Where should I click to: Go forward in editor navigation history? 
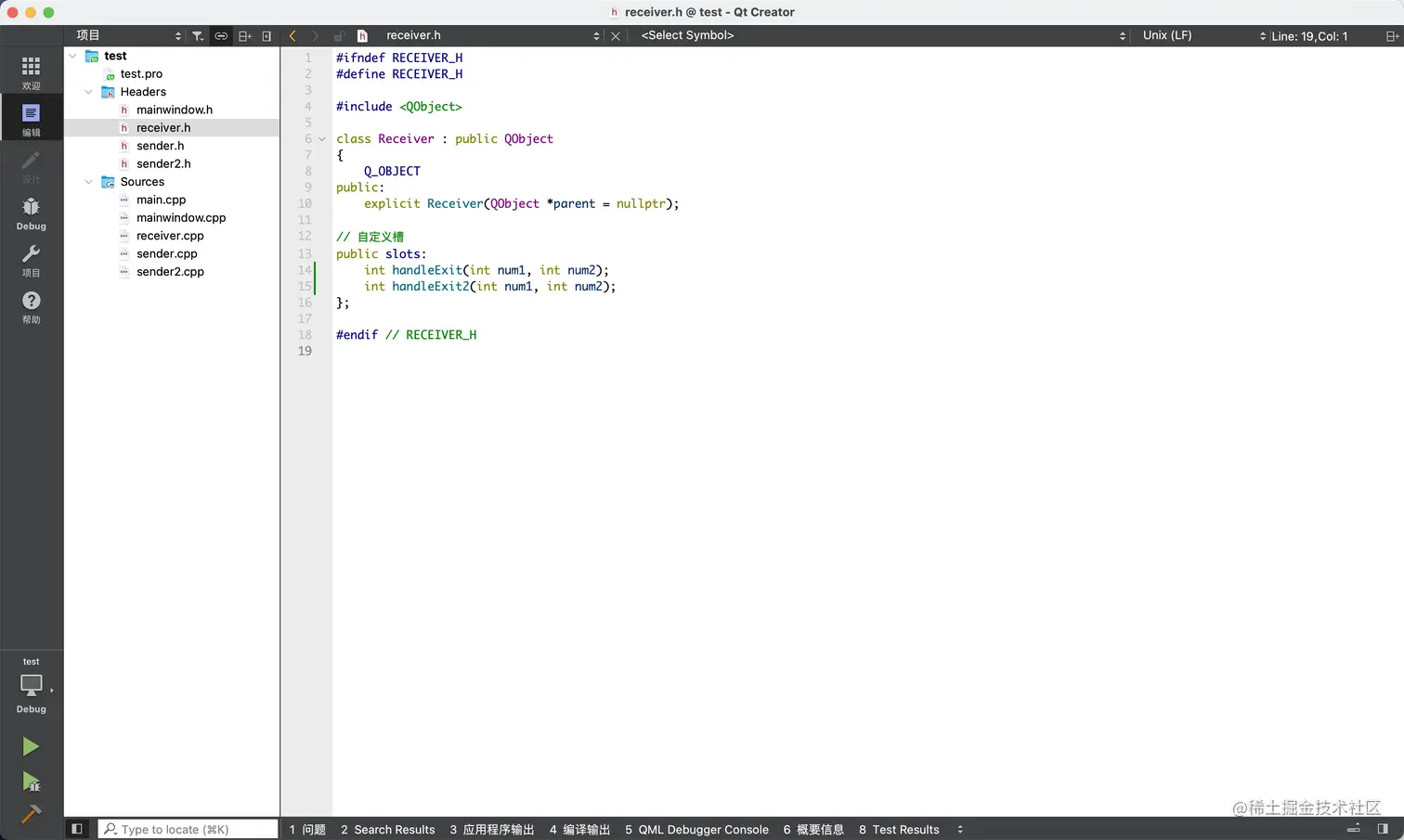click(316, 36)
